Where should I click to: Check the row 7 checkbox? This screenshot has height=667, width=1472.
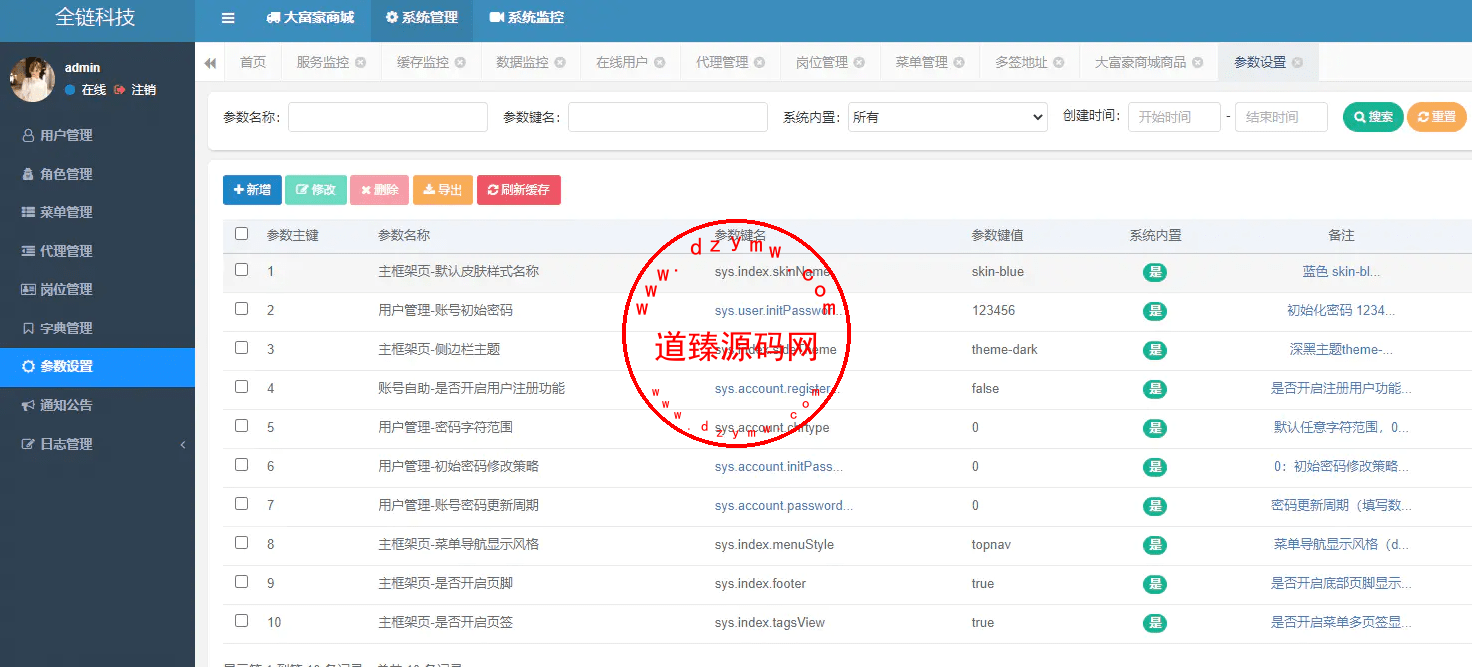click(x=241, y=504)
